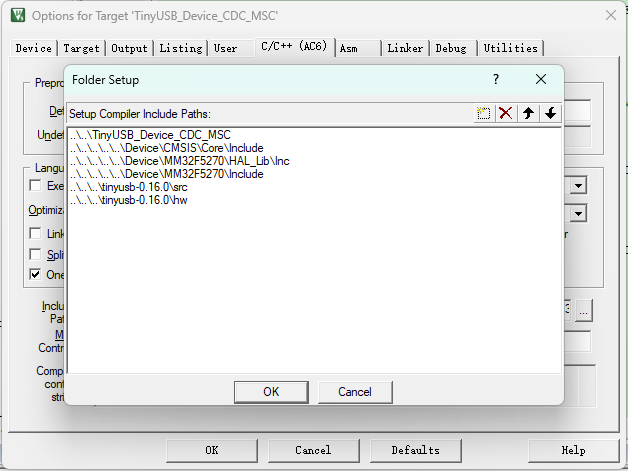Image resolution: width=628 pixels, height=471 pixels.
Task: Switch to the Target tab
Action: [x=81, y=48]
